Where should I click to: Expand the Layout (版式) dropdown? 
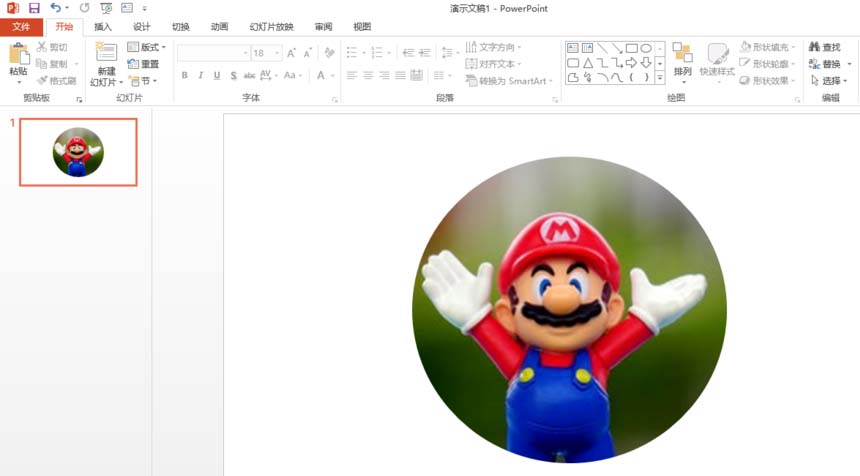(146, 47)
